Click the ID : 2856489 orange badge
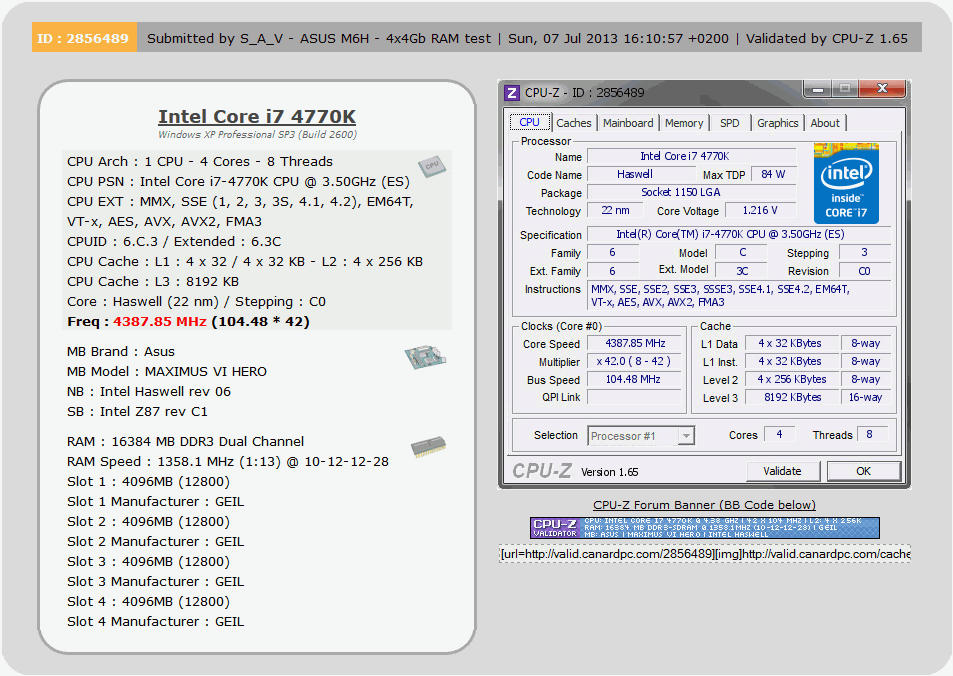953x676 pixels. pyautogui.click(x=84, y=38)
